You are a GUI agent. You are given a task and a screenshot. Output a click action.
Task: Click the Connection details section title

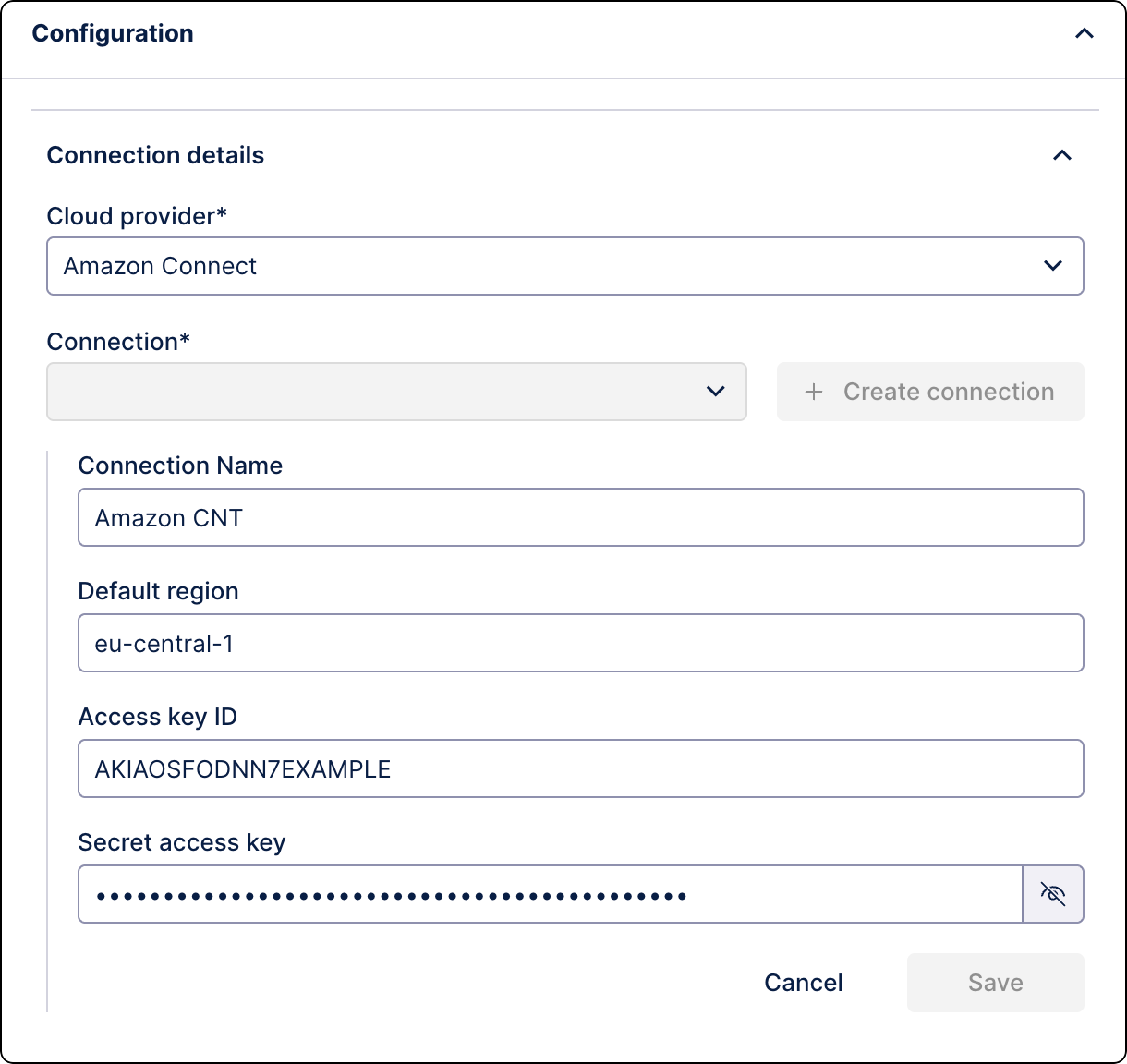coord(155,155)
